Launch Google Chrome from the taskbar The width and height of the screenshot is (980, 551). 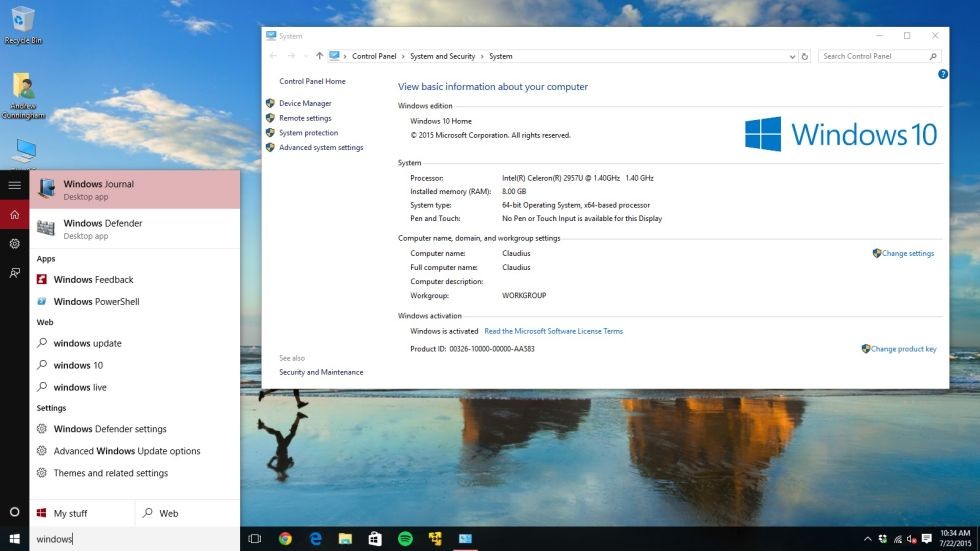pos(285,539)
